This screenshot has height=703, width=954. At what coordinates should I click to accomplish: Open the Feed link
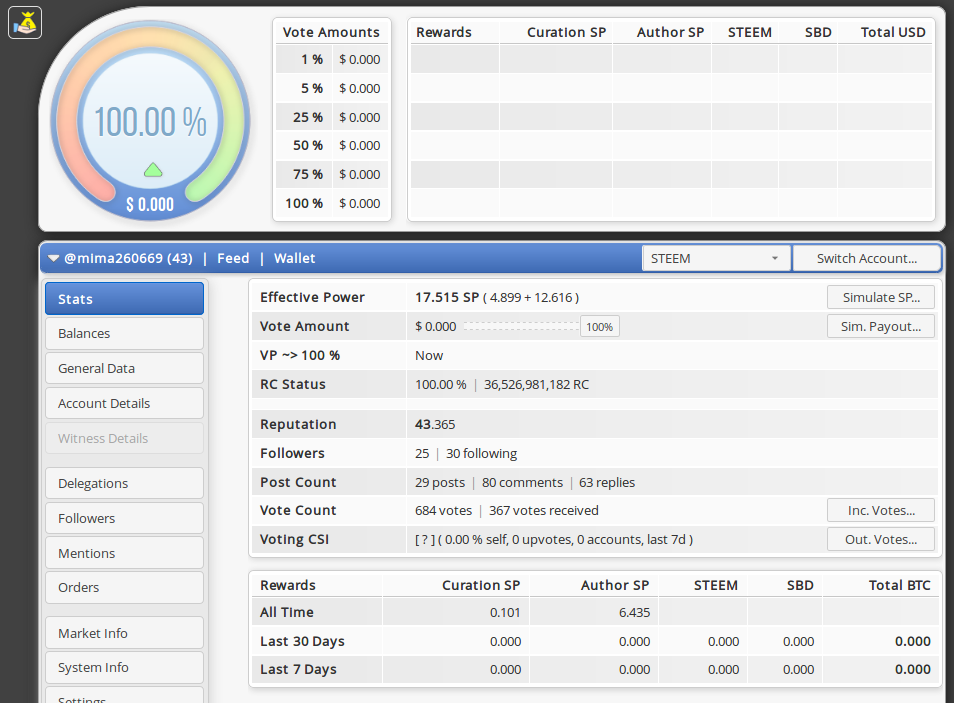(x=233, y=258)
